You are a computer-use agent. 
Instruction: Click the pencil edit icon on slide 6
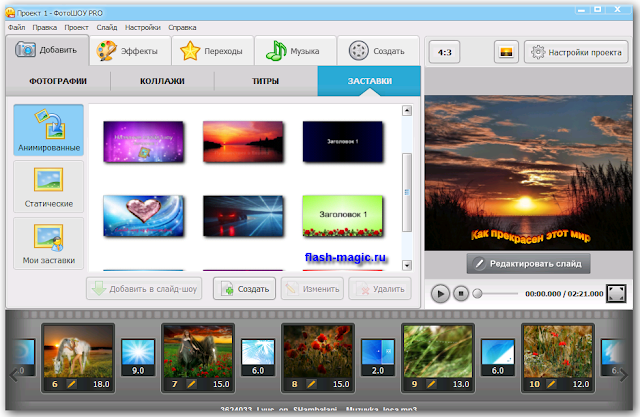click(x=71, y=384)
